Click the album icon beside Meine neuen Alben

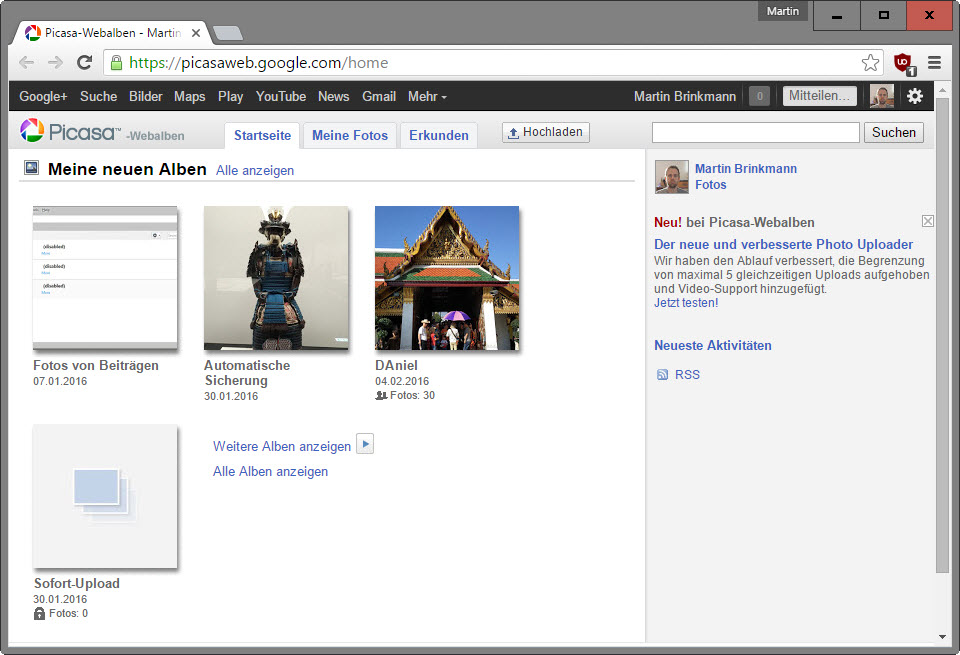31,168
